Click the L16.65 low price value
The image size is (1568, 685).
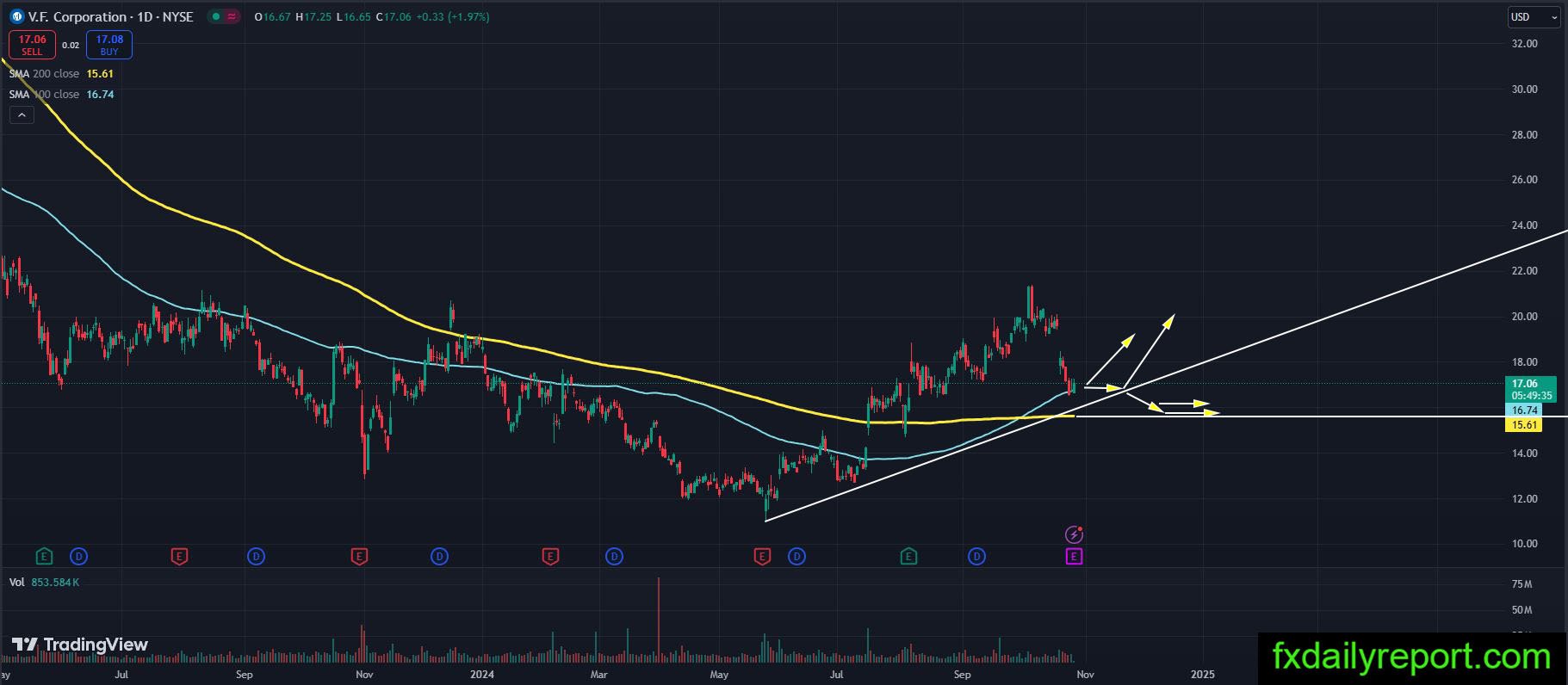pos(352,16)
